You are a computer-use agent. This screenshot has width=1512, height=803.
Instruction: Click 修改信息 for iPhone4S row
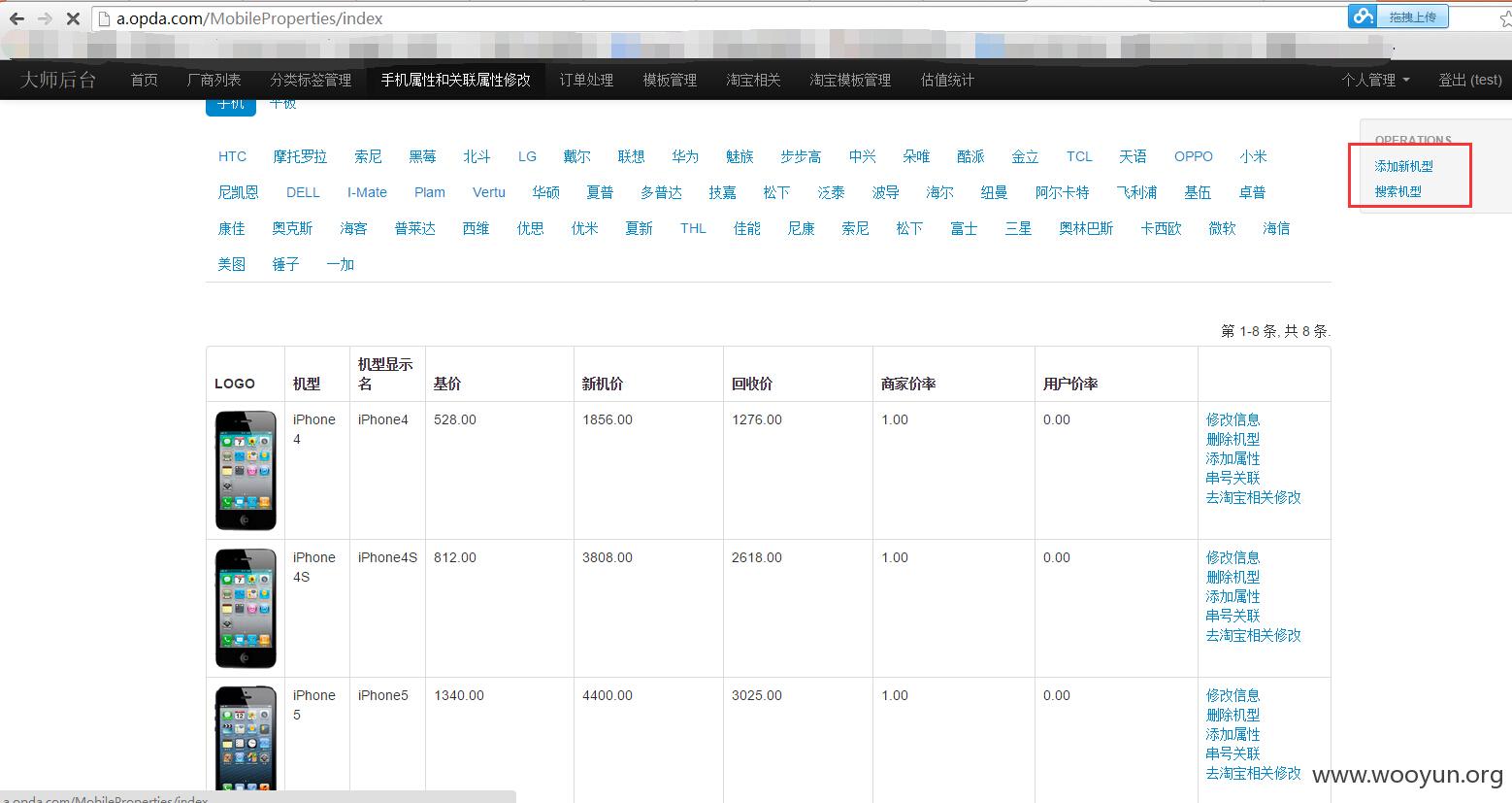click(x=1233, y=557)
